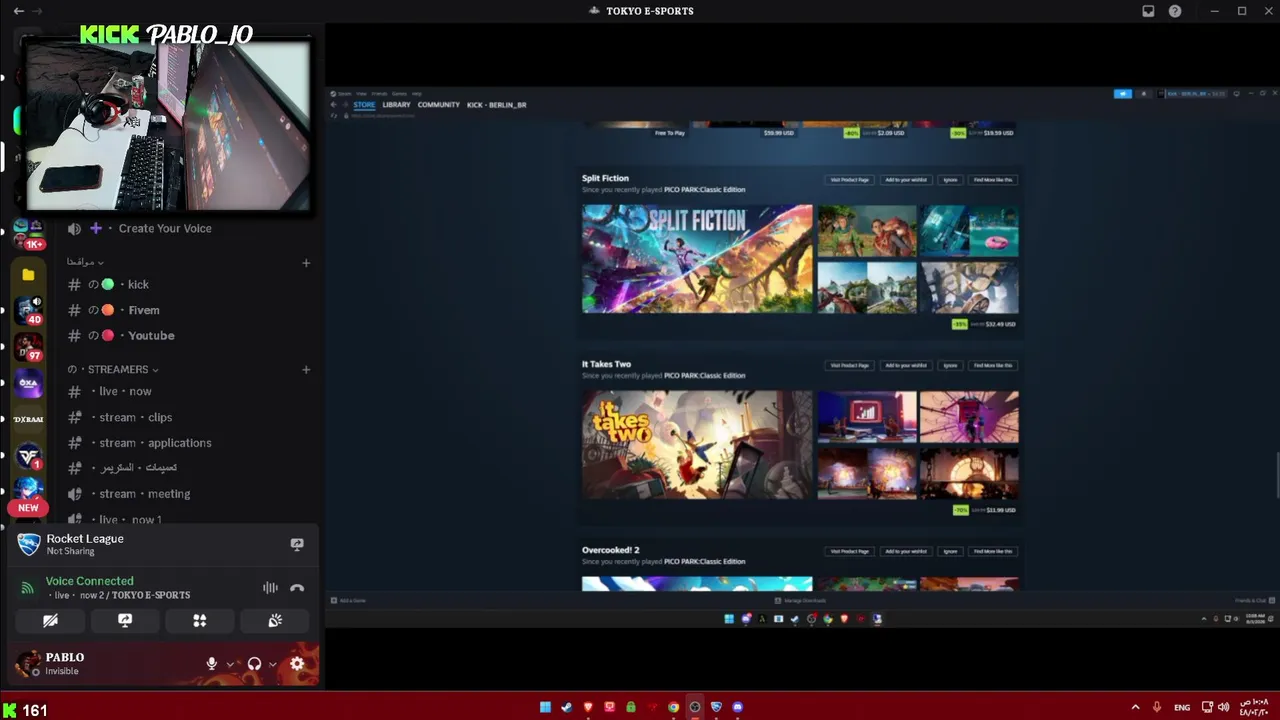Image resolution: width=1280 pixels, height=720 pixels.
Task: Share your screen from voice panel
Action: tap(125, 621)
